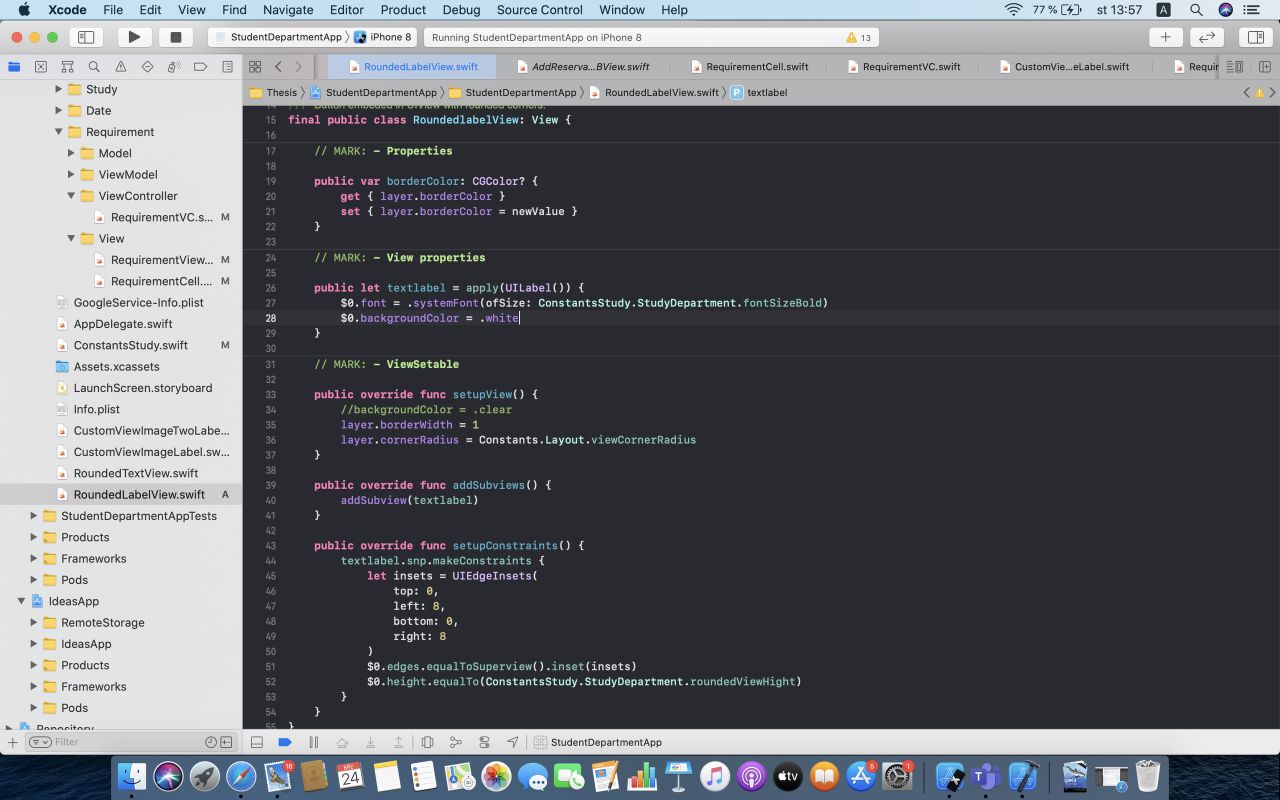Open Debug View Hierarchy icon
1280x800 pixels.
427,742
